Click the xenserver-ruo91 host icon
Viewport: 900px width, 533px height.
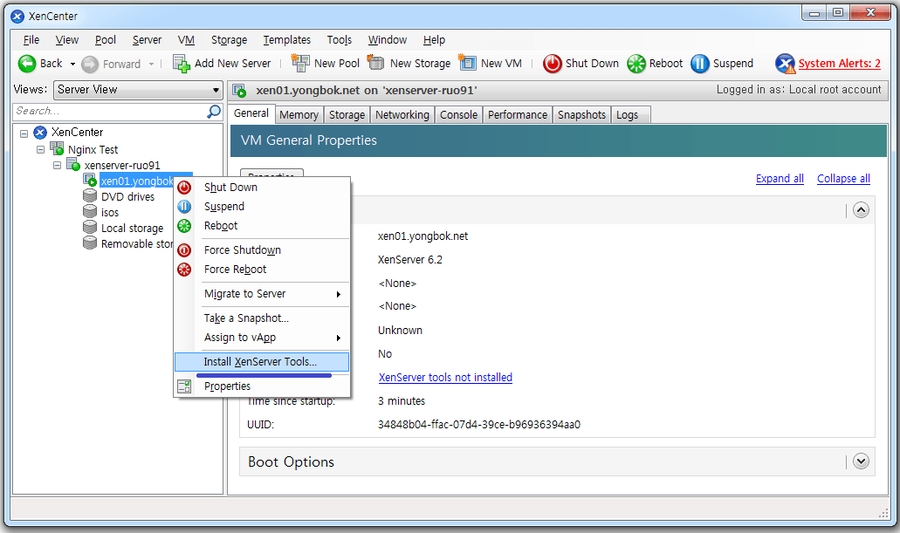tap(73, 165)
